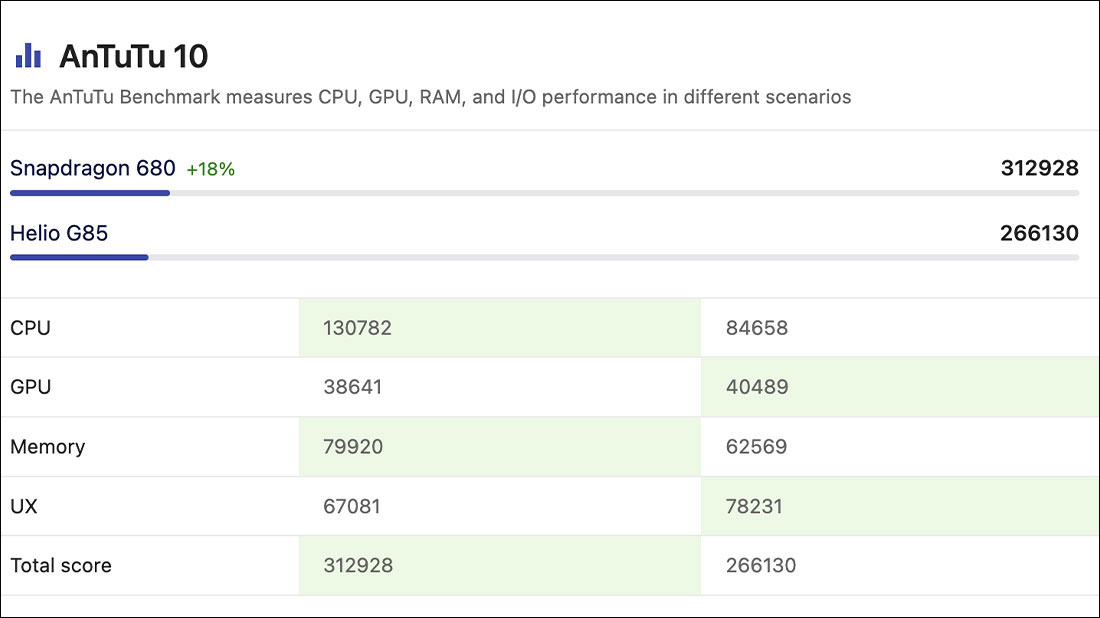This screenshot has height=618, width=1100.
Task: Select the CPU row label
Action: tap(30, 328)
